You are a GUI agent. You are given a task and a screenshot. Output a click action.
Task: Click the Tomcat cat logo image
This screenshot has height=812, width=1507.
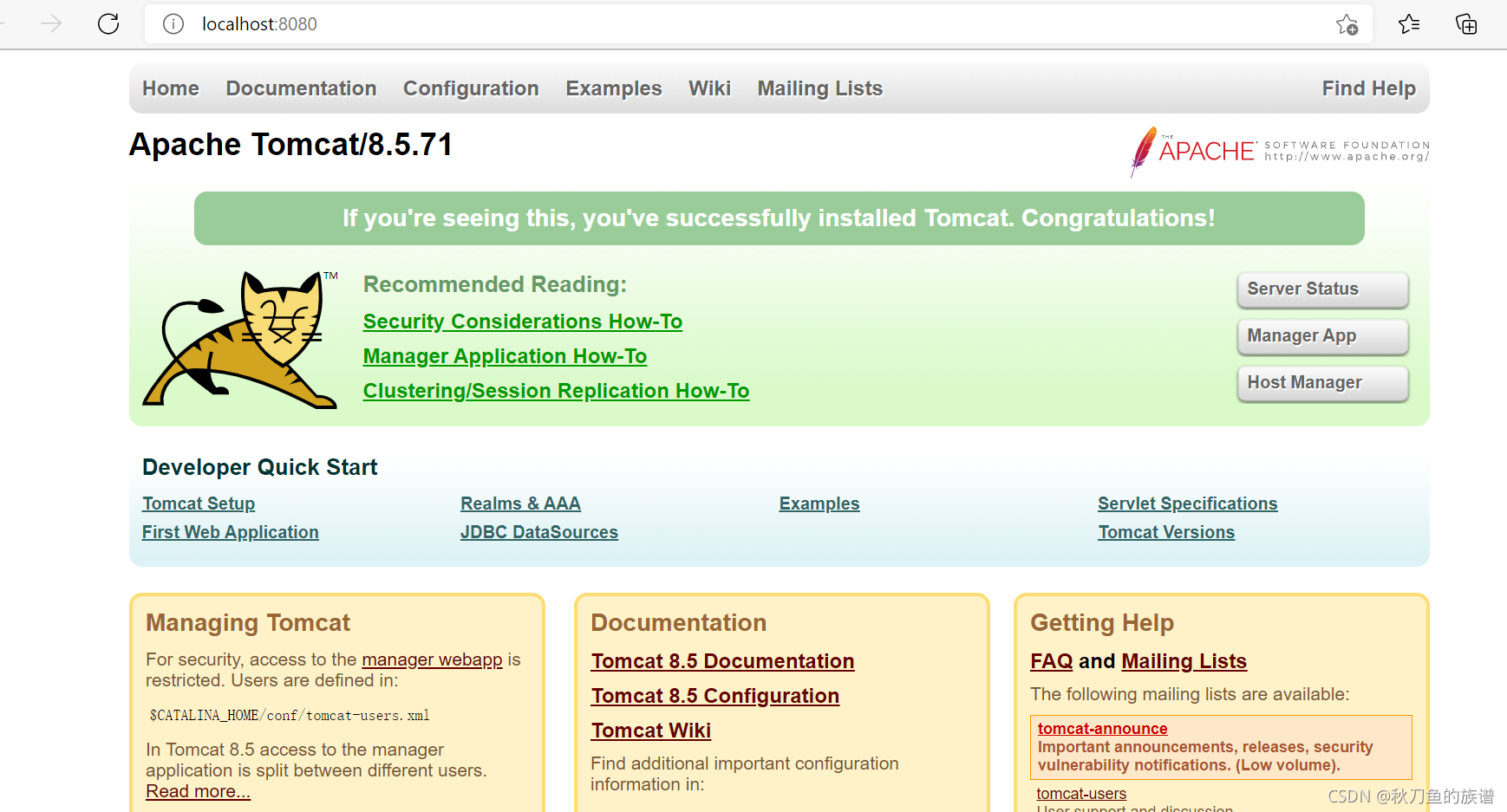[241, 339]
